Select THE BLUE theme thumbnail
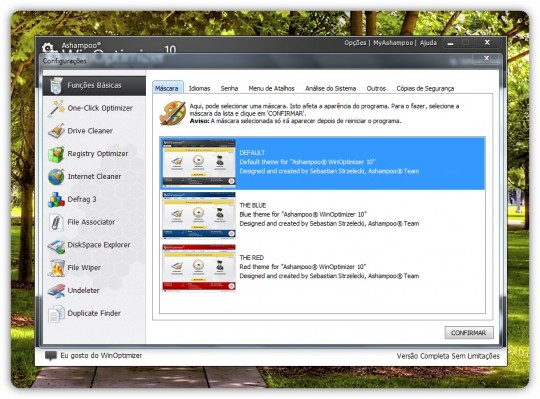Viewport: 540px width, 399px height. coord(199,216)
